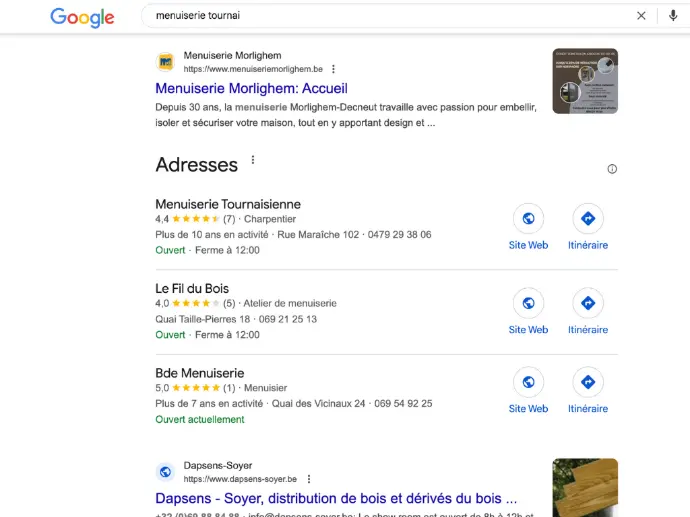The height and width of the screenshot is (517, 690).
Task: Click the https://www.menuiseriemorlighem.be URL
Action: pyautogui.click(x=253, y=69)
